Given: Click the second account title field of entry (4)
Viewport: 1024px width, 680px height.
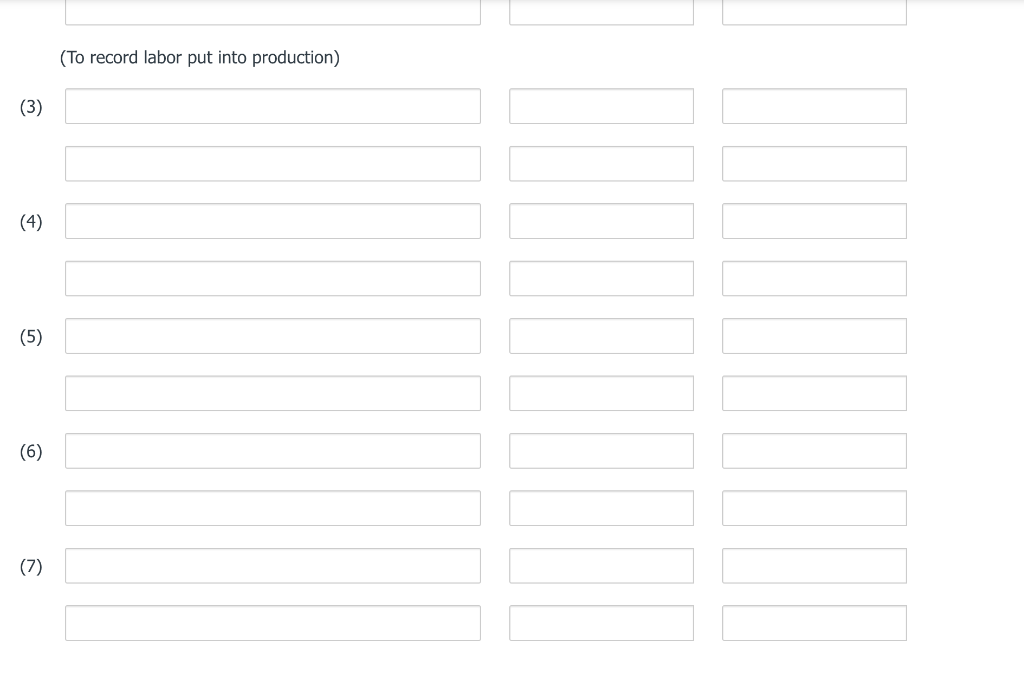Looking at the screenshot, I should pos(272,278).
